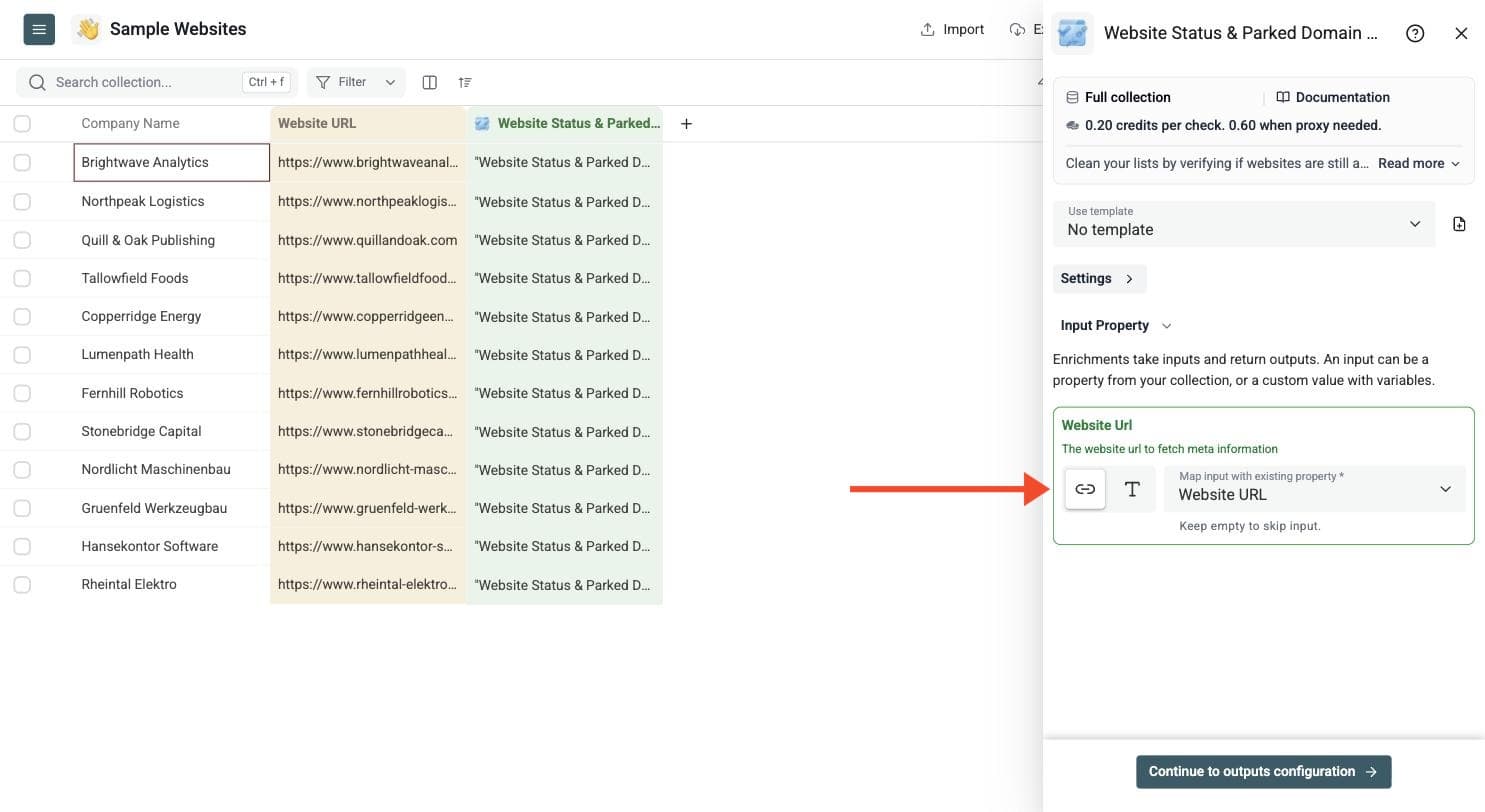
Task: Click the column layout icon
Action: [430, 82]
